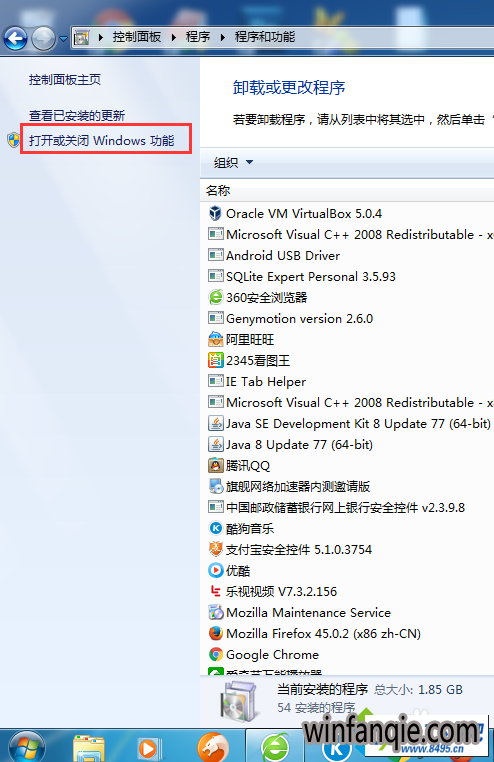Select the 360安全浏览器 browser icon

(x=215, y=297)
